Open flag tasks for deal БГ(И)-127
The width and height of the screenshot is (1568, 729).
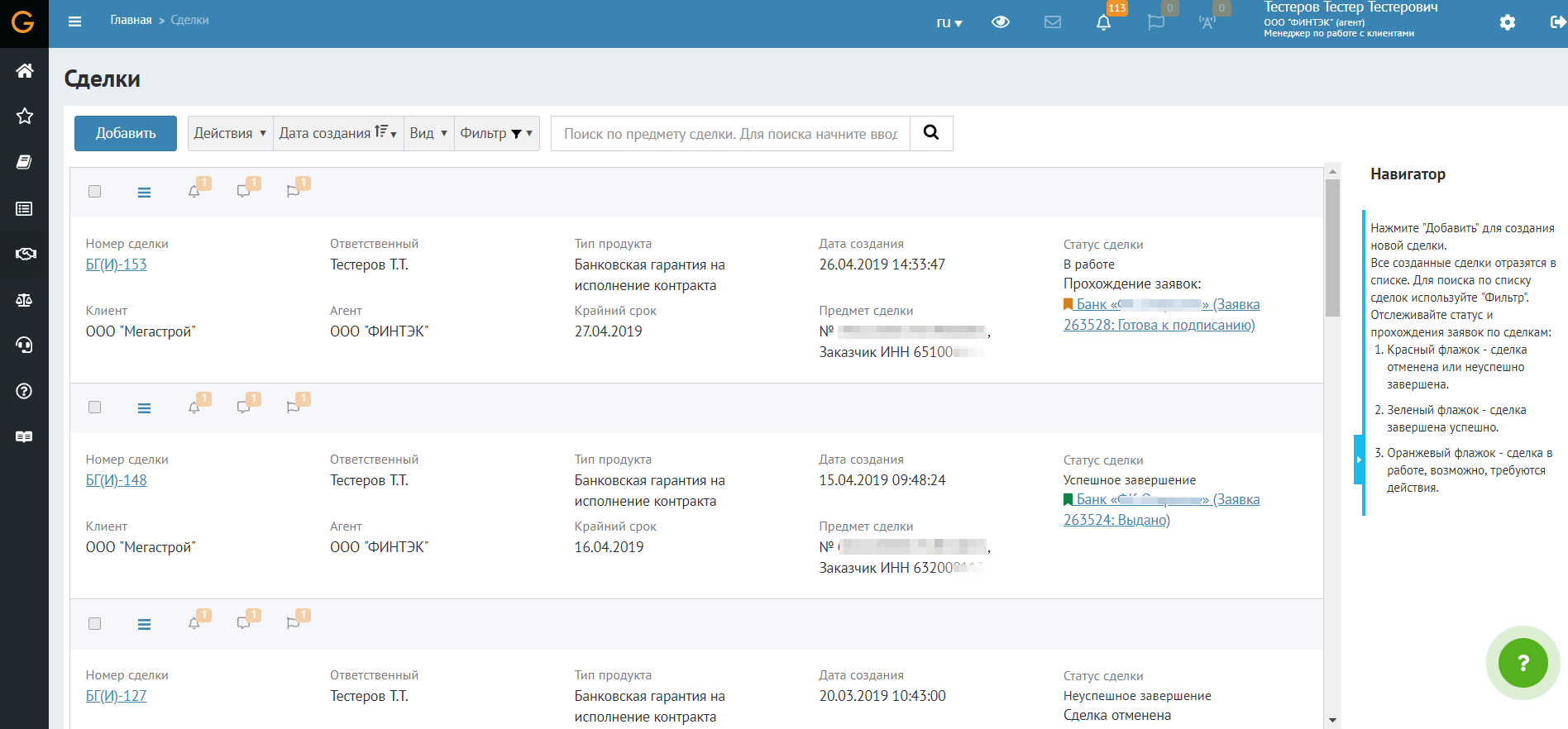click(293, 624)
